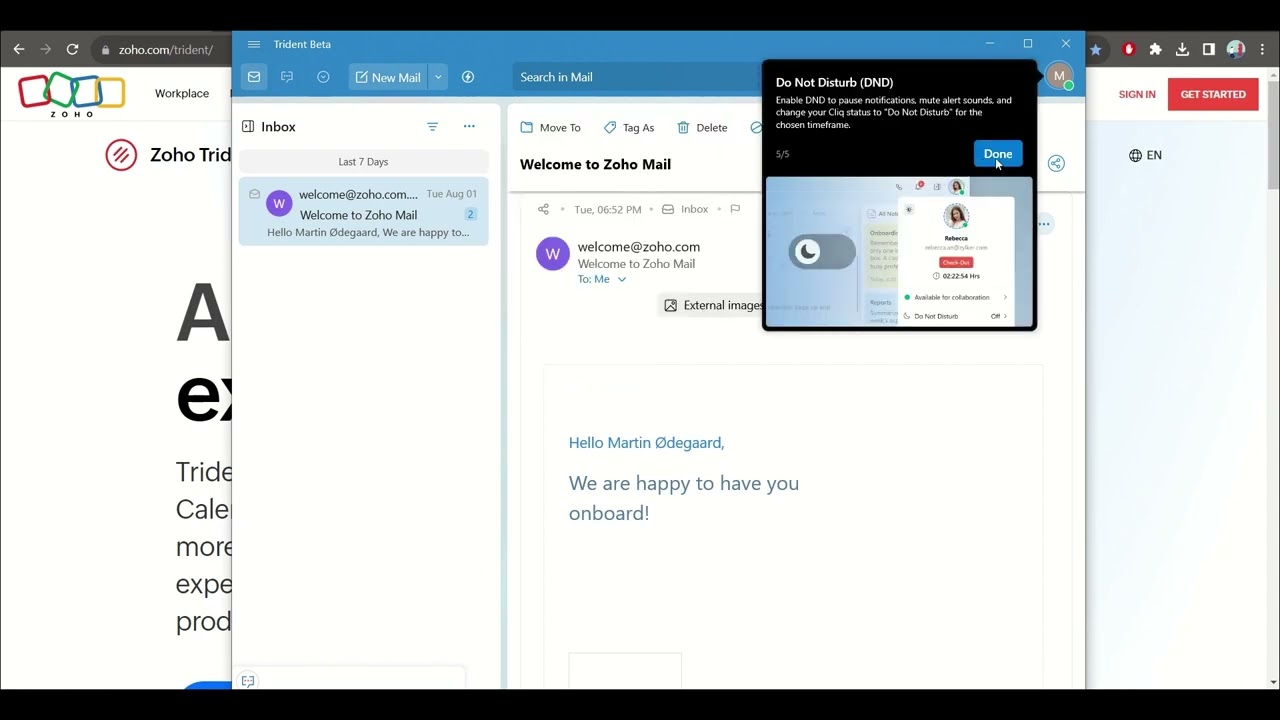Open Chrome extensions puzzle icon

coord(1156,49)
